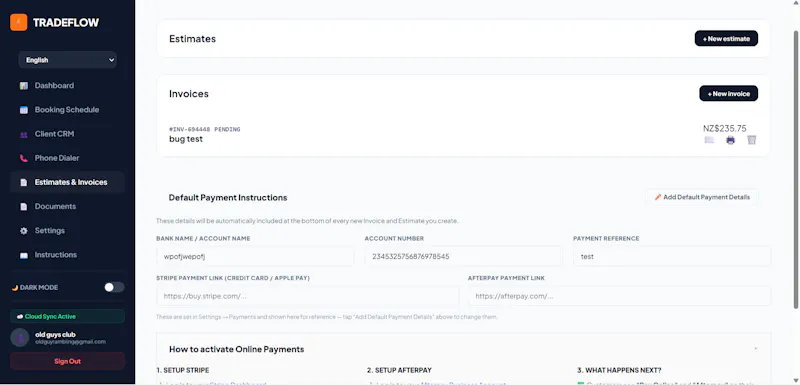This screenshot has height=385, width=800.
Task: Click the NZ$235.75 invoice amount
Action: 724,129
